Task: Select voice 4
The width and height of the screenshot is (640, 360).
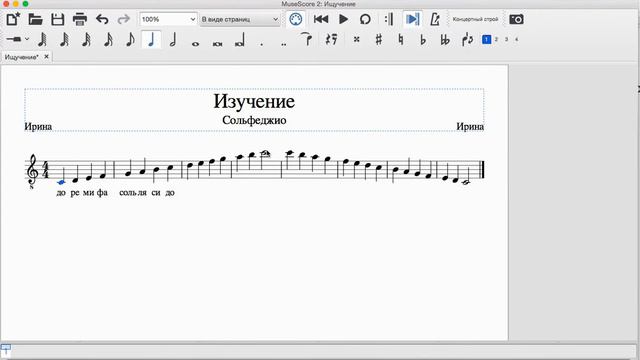Action: 516,39
